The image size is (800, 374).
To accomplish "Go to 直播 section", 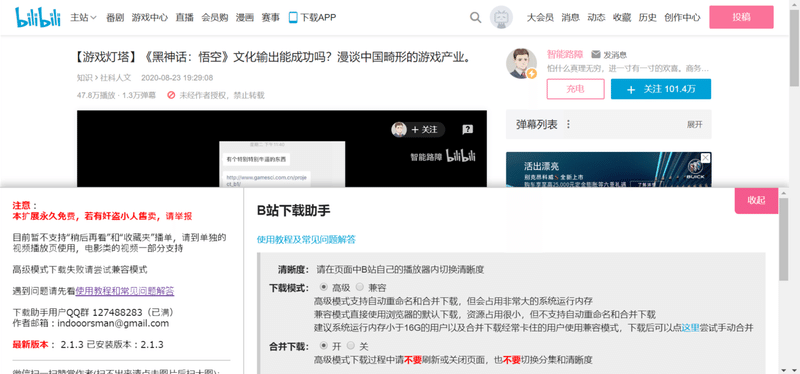I will pos(184,17).
